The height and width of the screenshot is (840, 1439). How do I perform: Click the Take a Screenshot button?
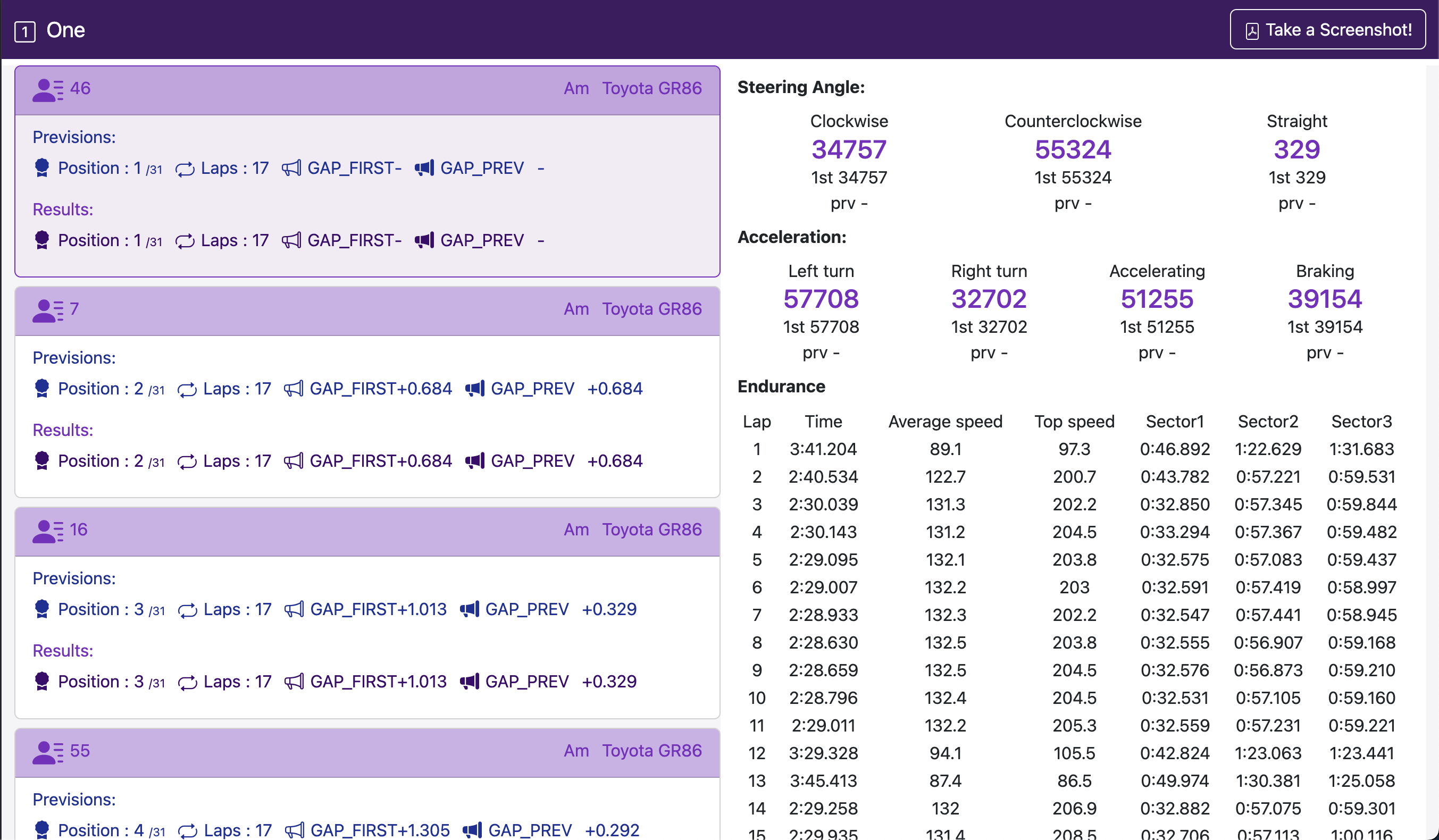pos(1327,30)
